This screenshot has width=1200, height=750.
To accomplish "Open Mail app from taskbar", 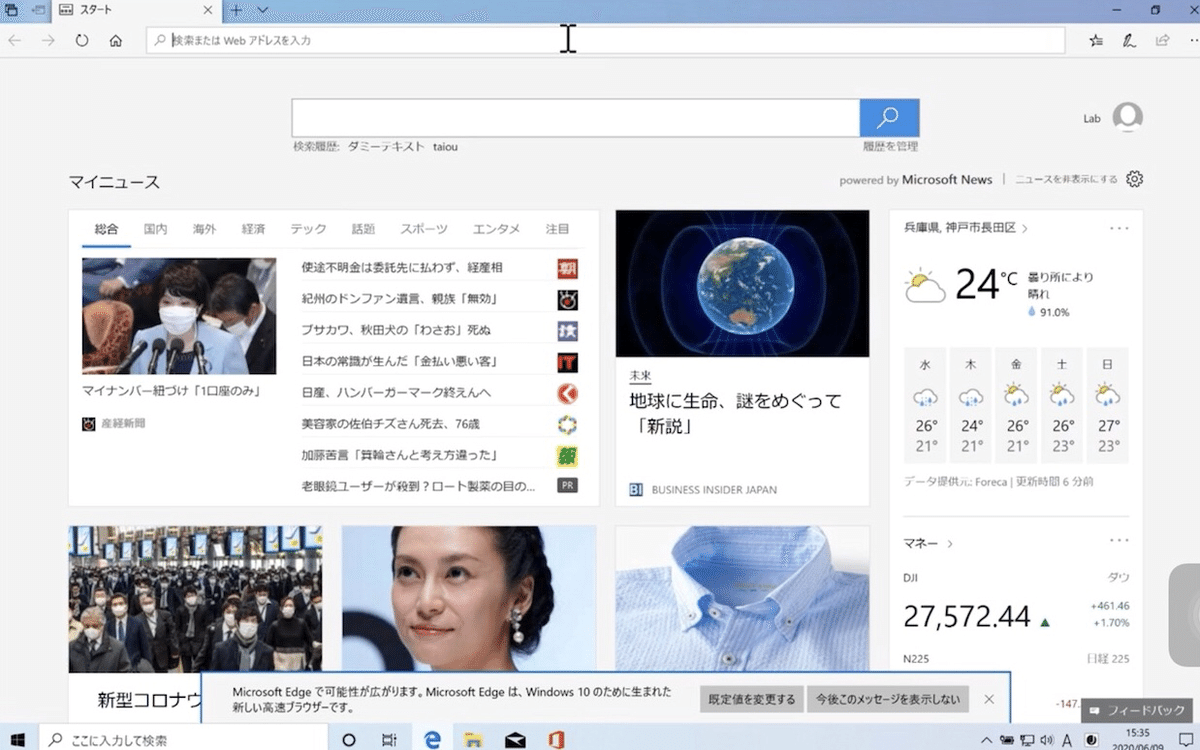I will [x=515, y=740].
